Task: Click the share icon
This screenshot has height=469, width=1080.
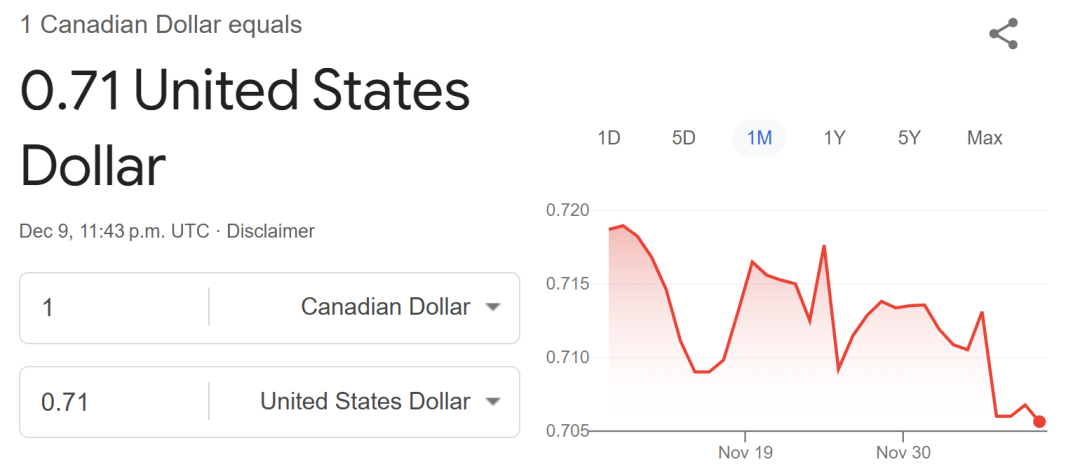Action: pyautogui.click(x=1003, y=34)
